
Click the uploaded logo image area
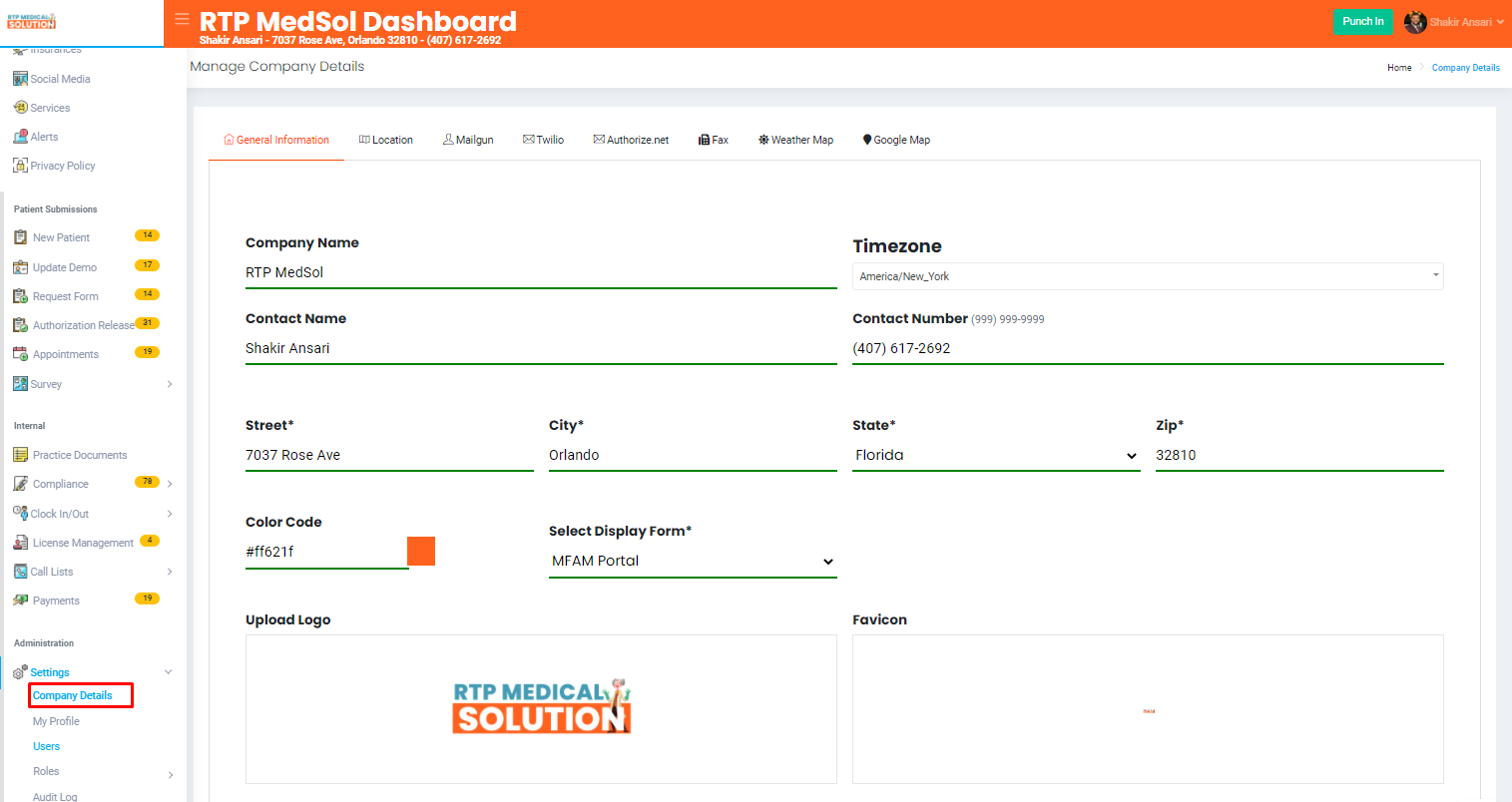coord(541,709)
